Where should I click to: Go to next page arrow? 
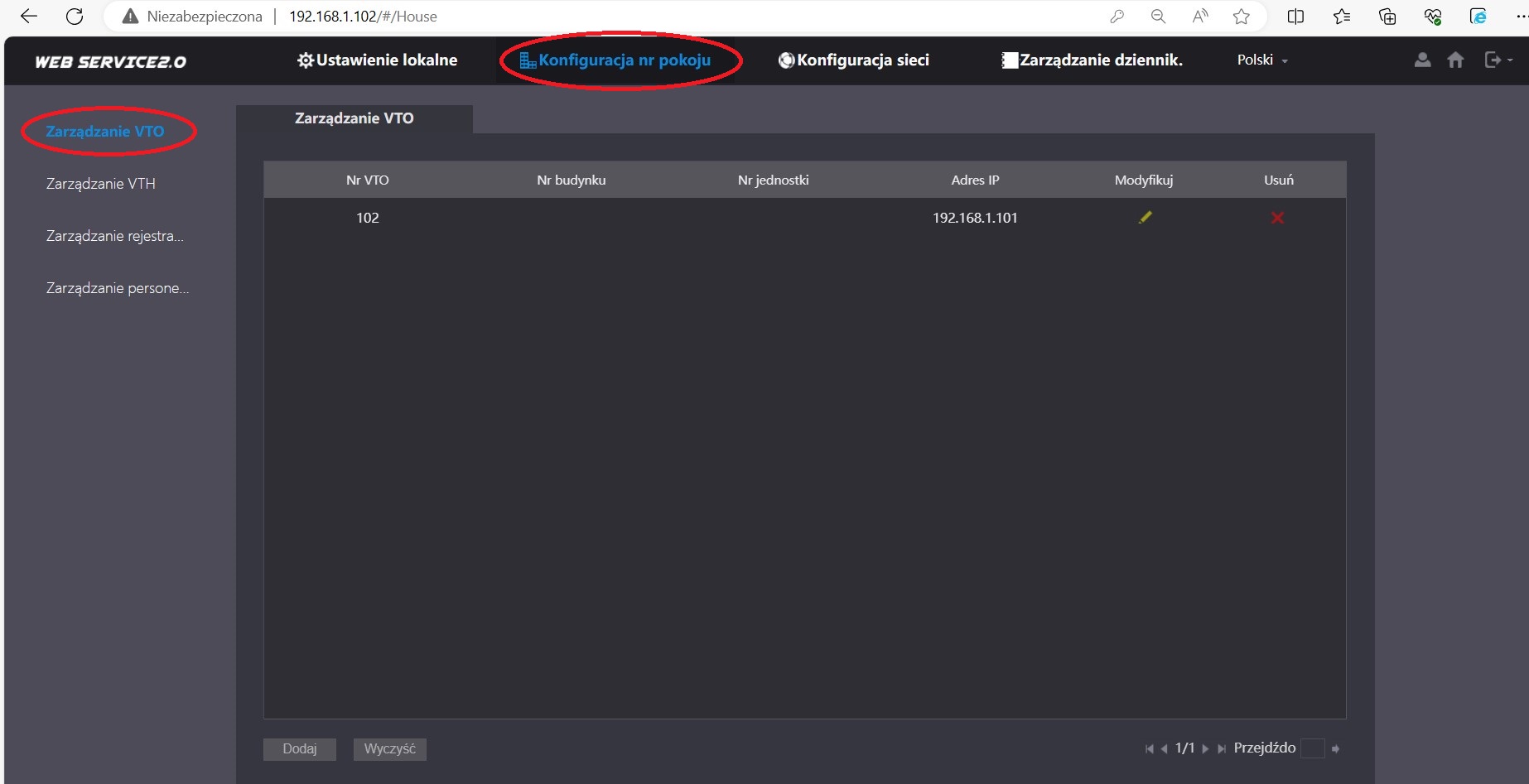pos(1205,748)
